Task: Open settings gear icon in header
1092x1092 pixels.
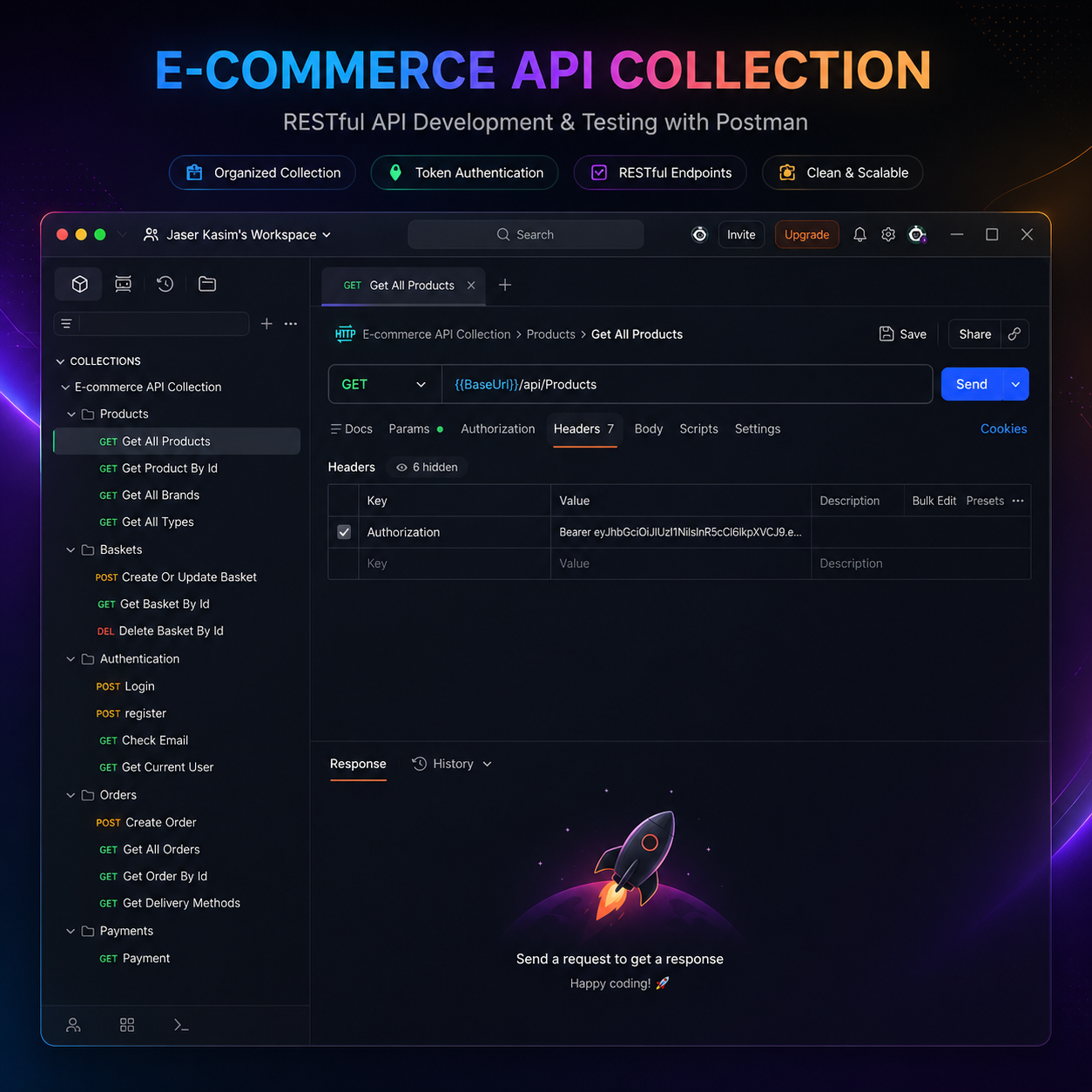Action: click(x=888, y=234)
